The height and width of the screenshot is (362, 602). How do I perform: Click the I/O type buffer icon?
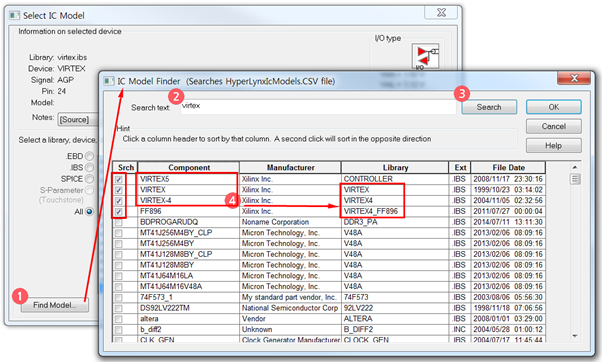(x=425, y=56)
